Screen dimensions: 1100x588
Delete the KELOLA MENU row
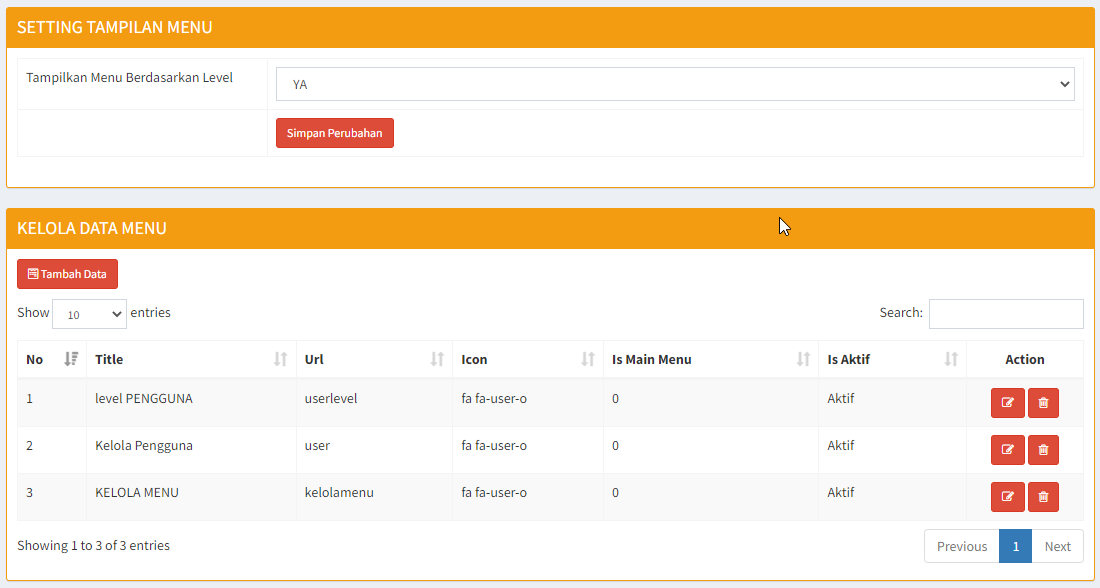click(1043, 497)
